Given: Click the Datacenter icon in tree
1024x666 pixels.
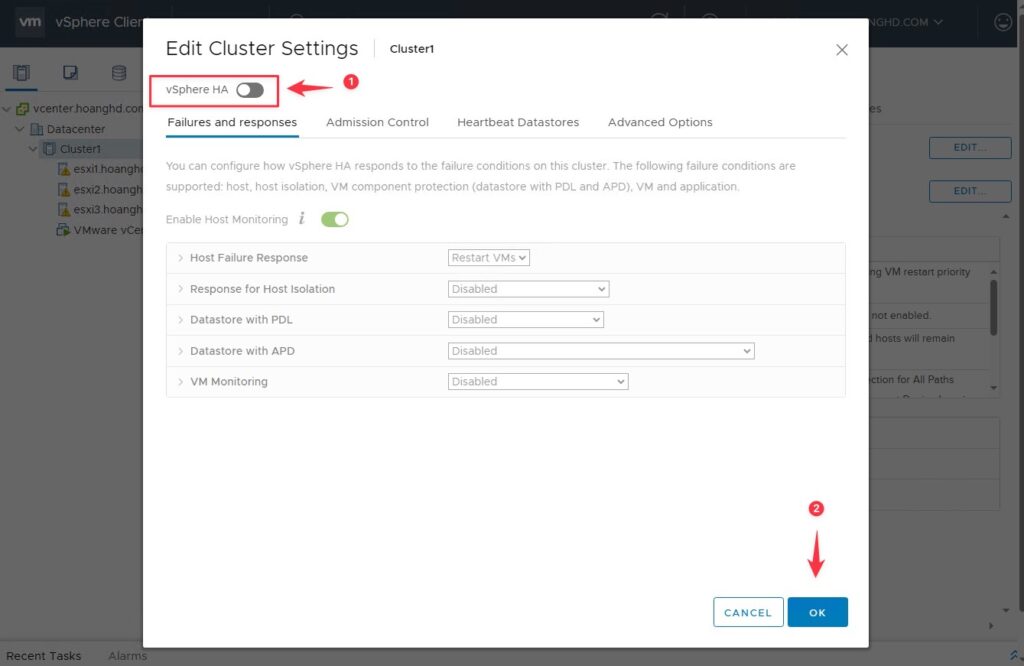Looking at the screenshot, I should (37, 129).
